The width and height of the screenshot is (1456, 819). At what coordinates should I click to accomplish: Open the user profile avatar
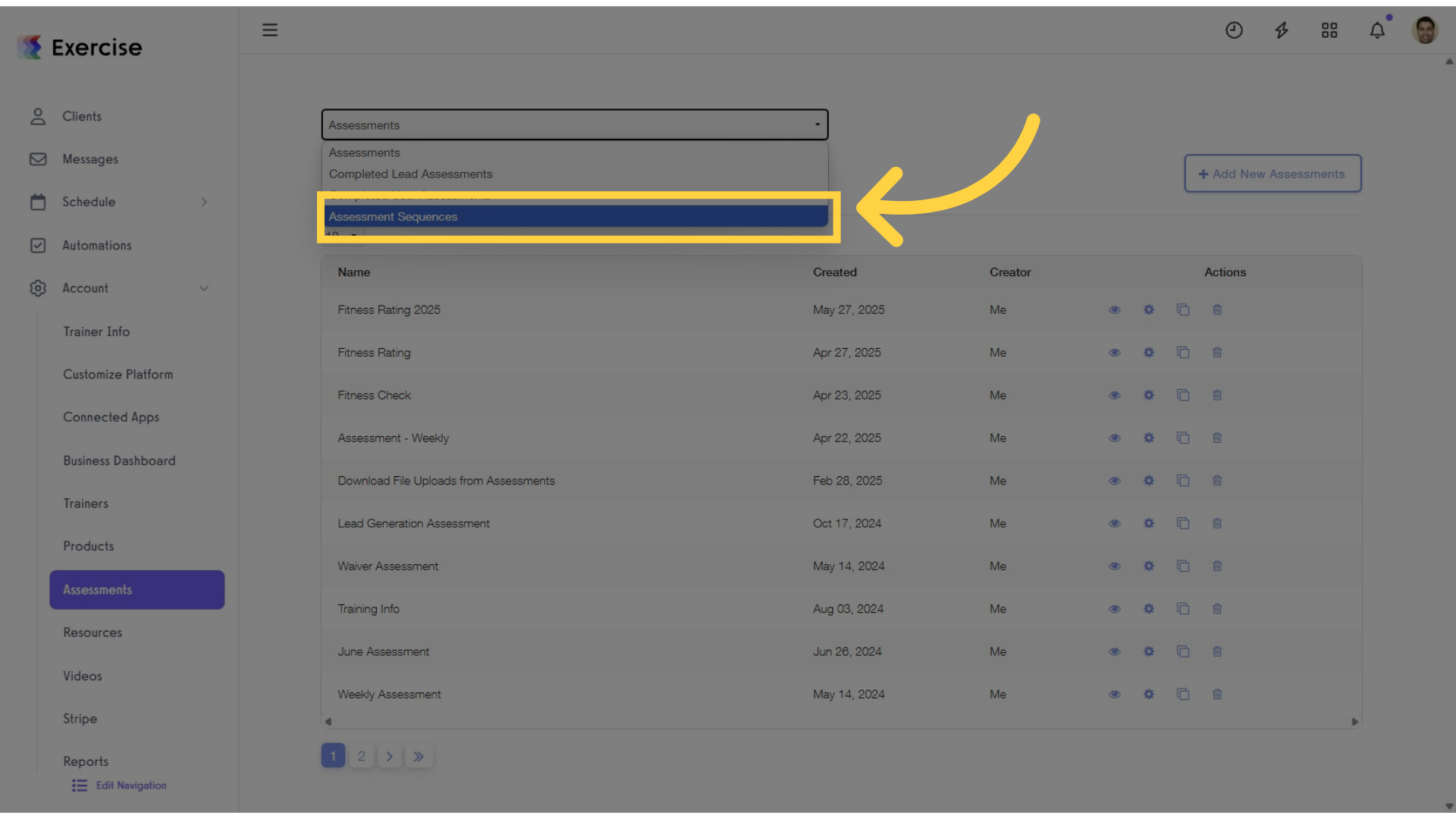pos(1425,30)
